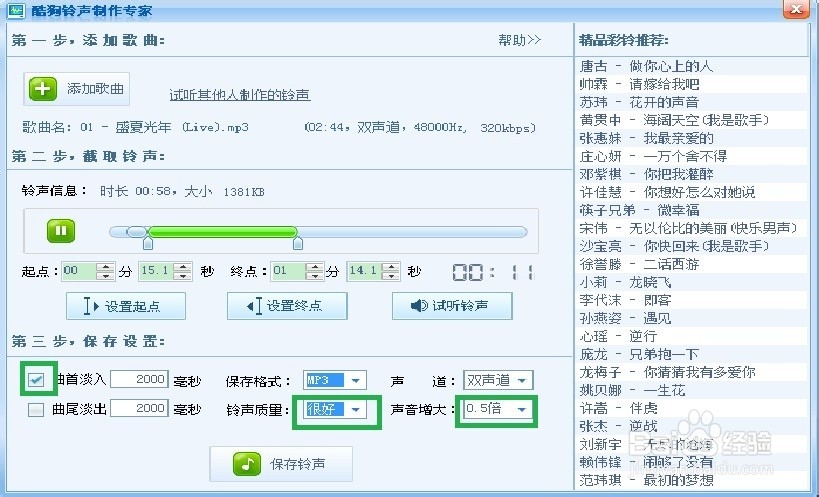Click the 终点 seconds field showing 14.1

pyautogui.click(x=364, y=271)
